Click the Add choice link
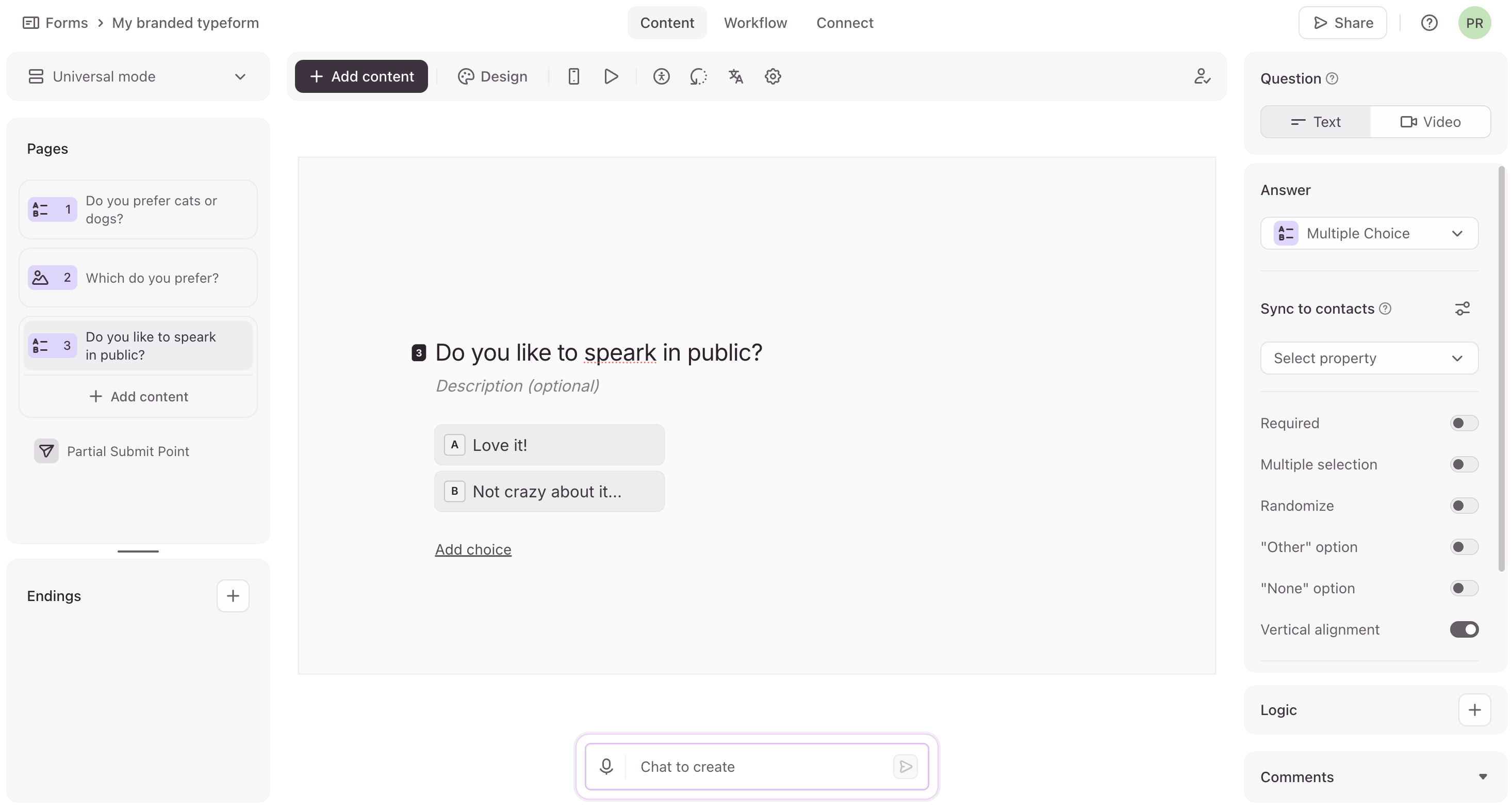Image resolution: width=1512 pixels, height=811 pixels. (472, 549)
